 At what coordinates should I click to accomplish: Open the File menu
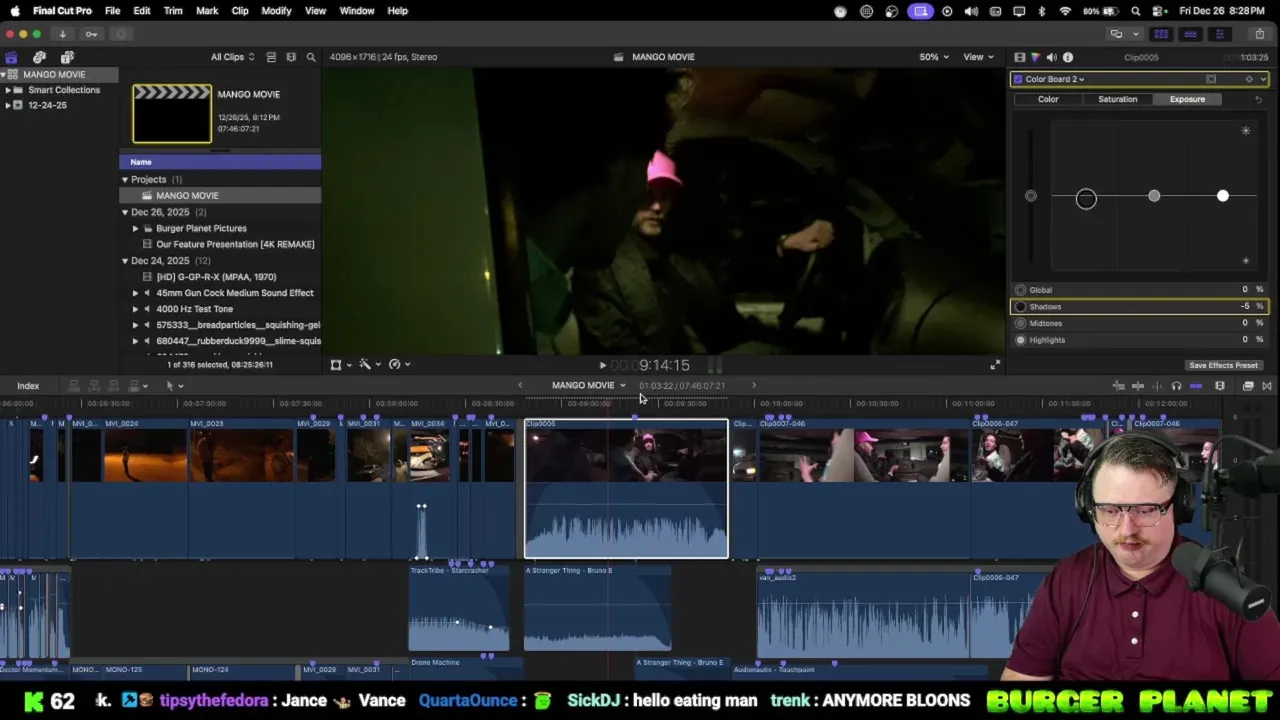coord(112,11)
